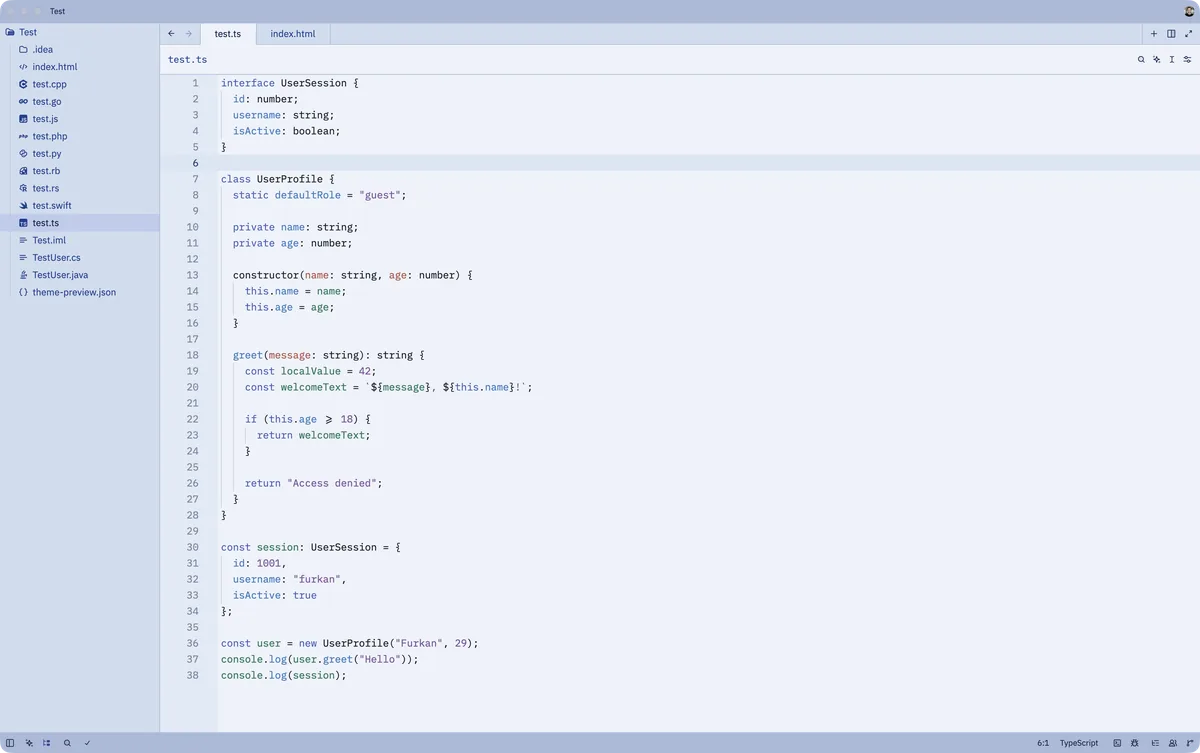Screen dimensions: 1200x753
Task: Open theme-preview.json in the file tree
Action: pyautogui.click(x=80, y=292)
